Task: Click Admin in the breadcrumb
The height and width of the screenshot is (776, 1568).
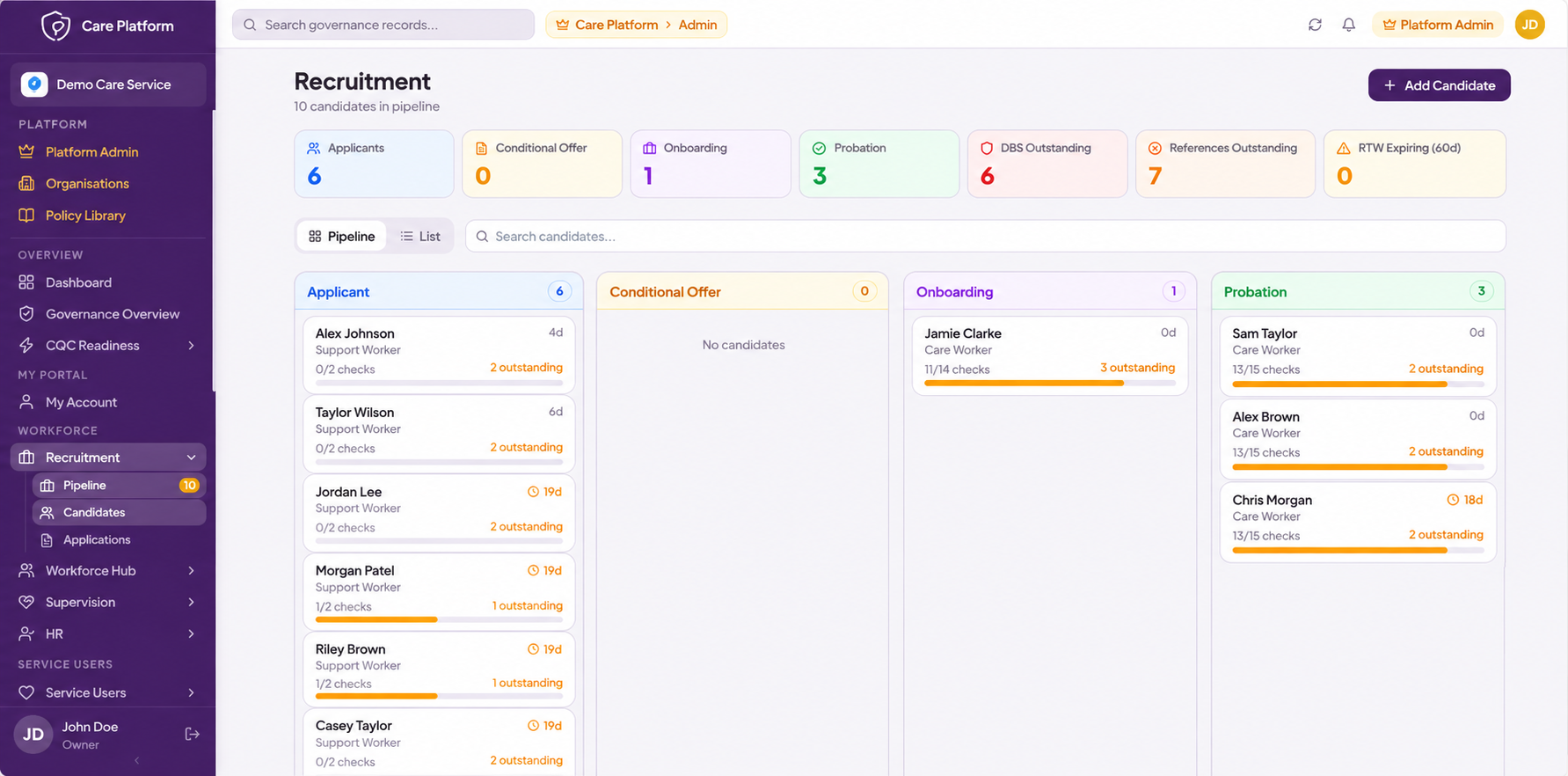Action: click(697, 25)
